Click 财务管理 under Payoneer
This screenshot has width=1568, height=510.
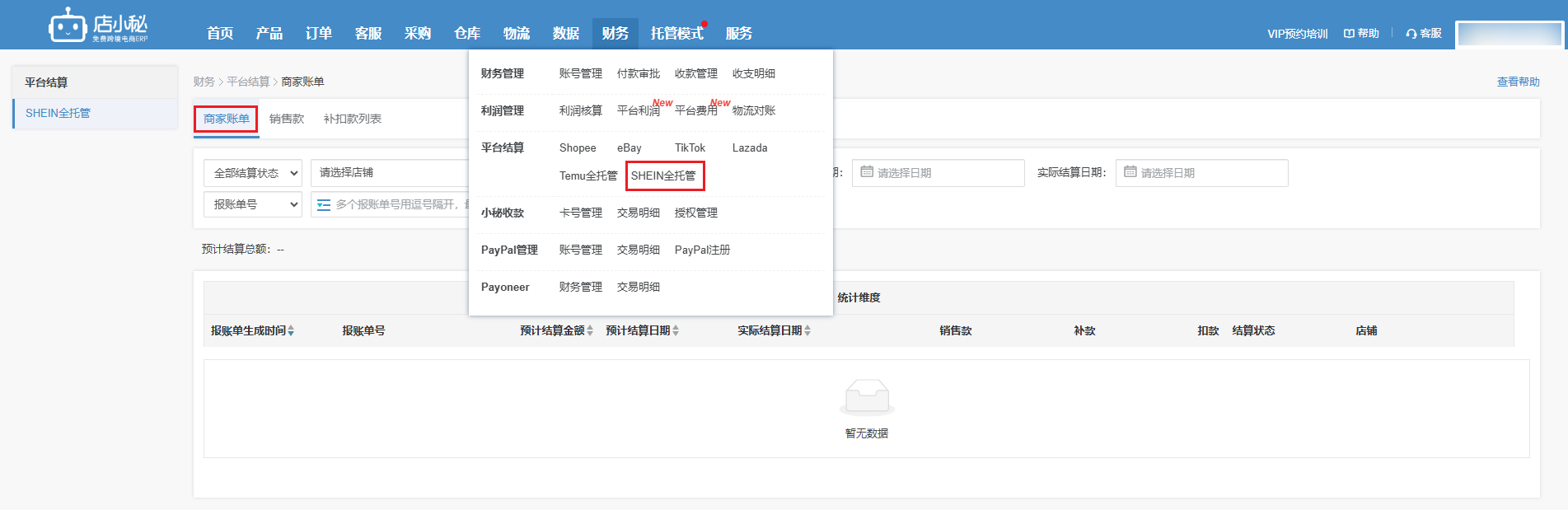point(581,287)
